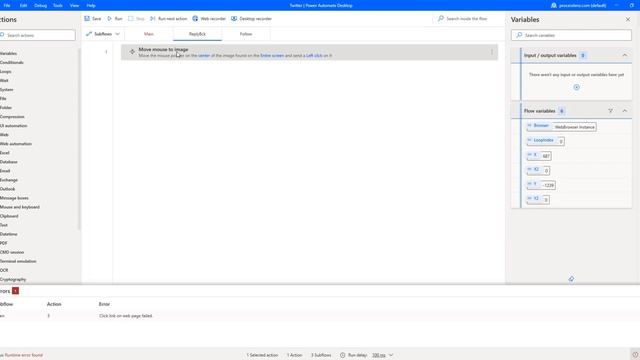The height and width of the screenshot is (360, 640).
Task: Expand the Outlook action group
Action: 7,189
